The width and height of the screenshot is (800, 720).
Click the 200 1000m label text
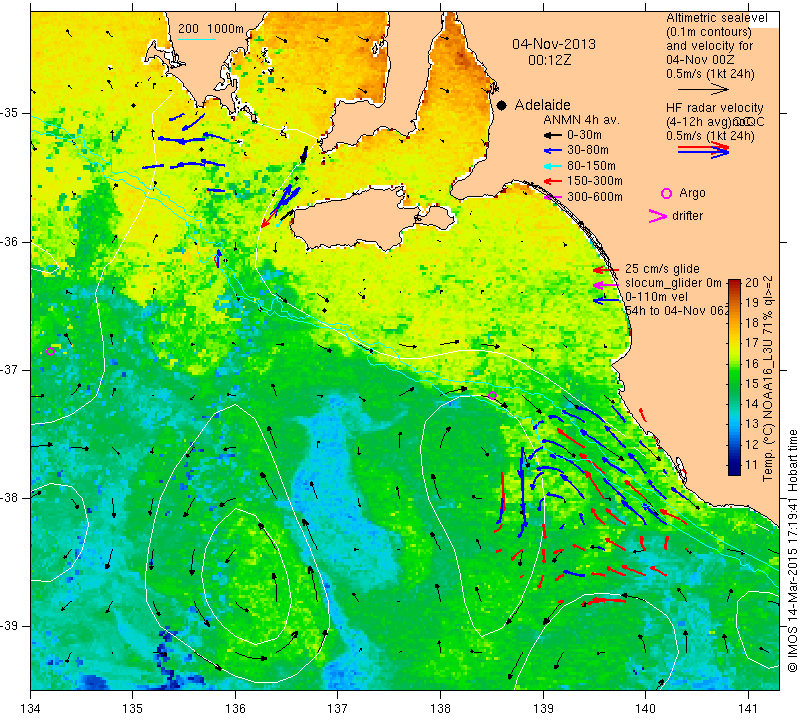[211, 29]
